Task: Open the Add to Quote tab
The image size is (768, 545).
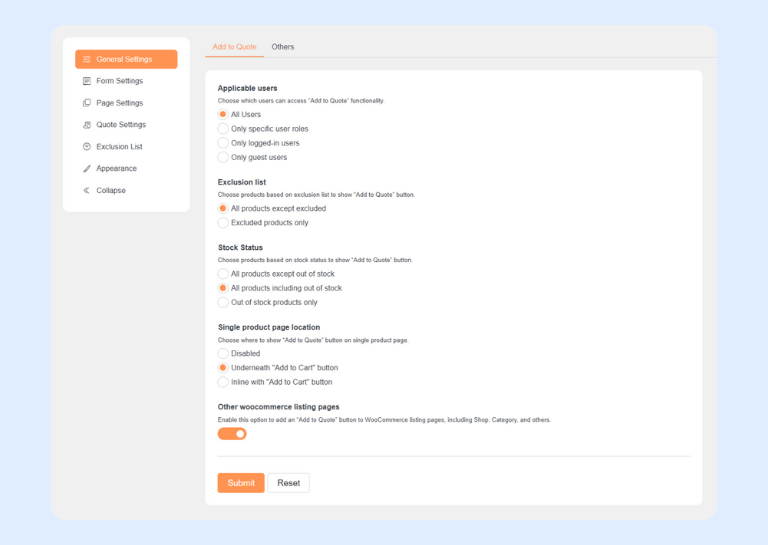Action: (x=234, y=47)
